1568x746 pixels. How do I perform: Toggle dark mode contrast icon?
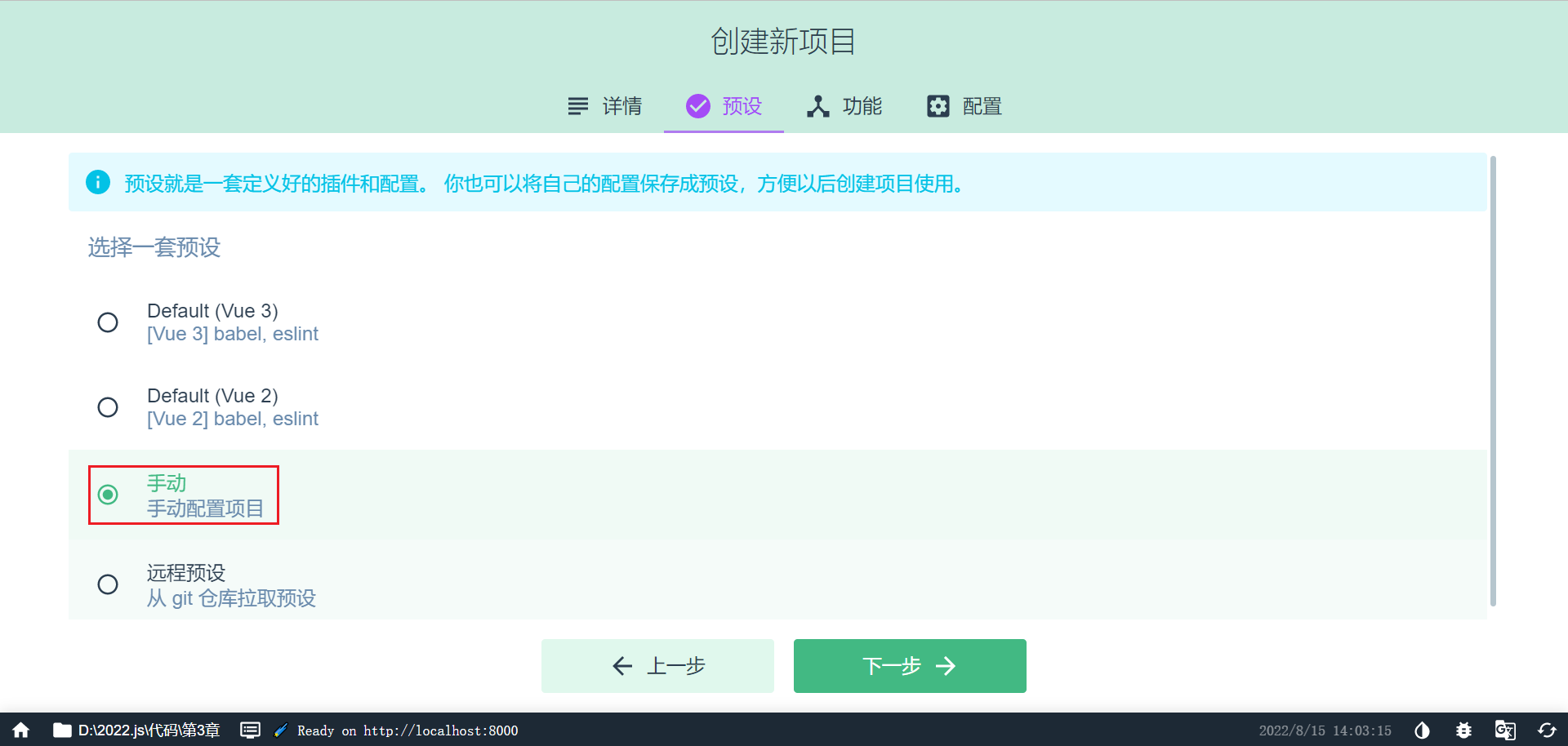pos(1422,730)
